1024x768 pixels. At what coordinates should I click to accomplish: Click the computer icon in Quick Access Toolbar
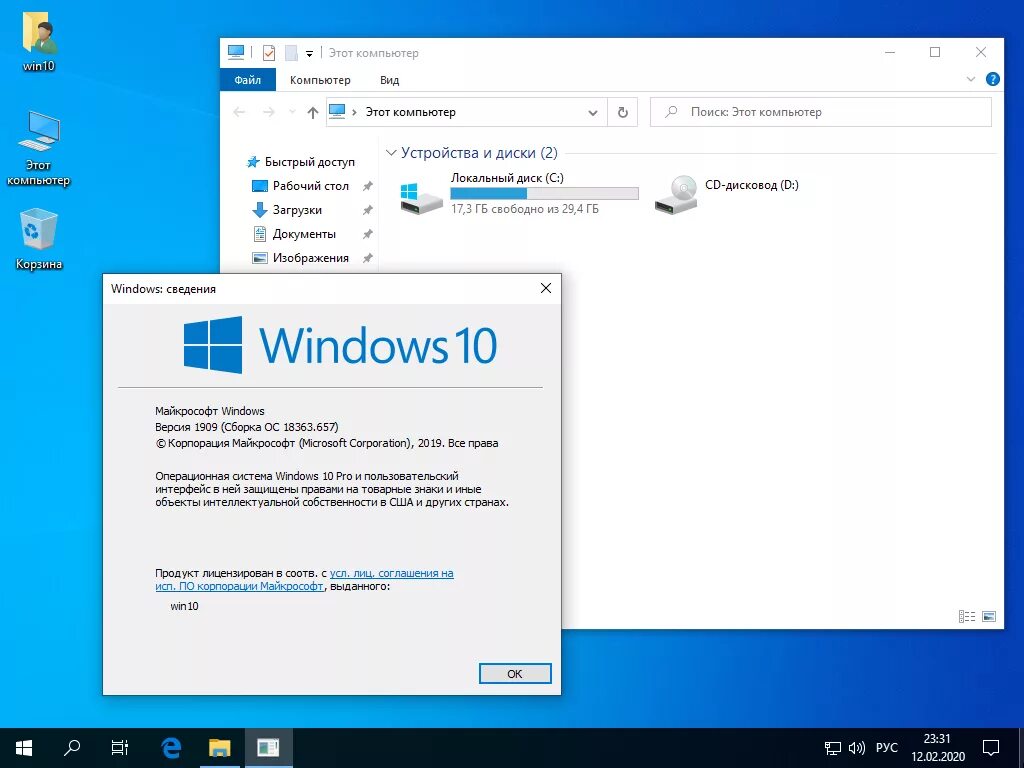[x=234, y=52]
